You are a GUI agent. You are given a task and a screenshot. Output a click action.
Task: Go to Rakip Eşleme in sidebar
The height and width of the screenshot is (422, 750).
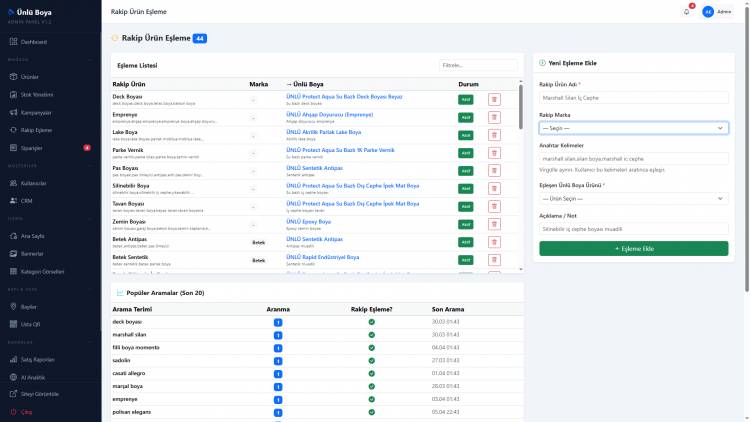tap(36, 130)
